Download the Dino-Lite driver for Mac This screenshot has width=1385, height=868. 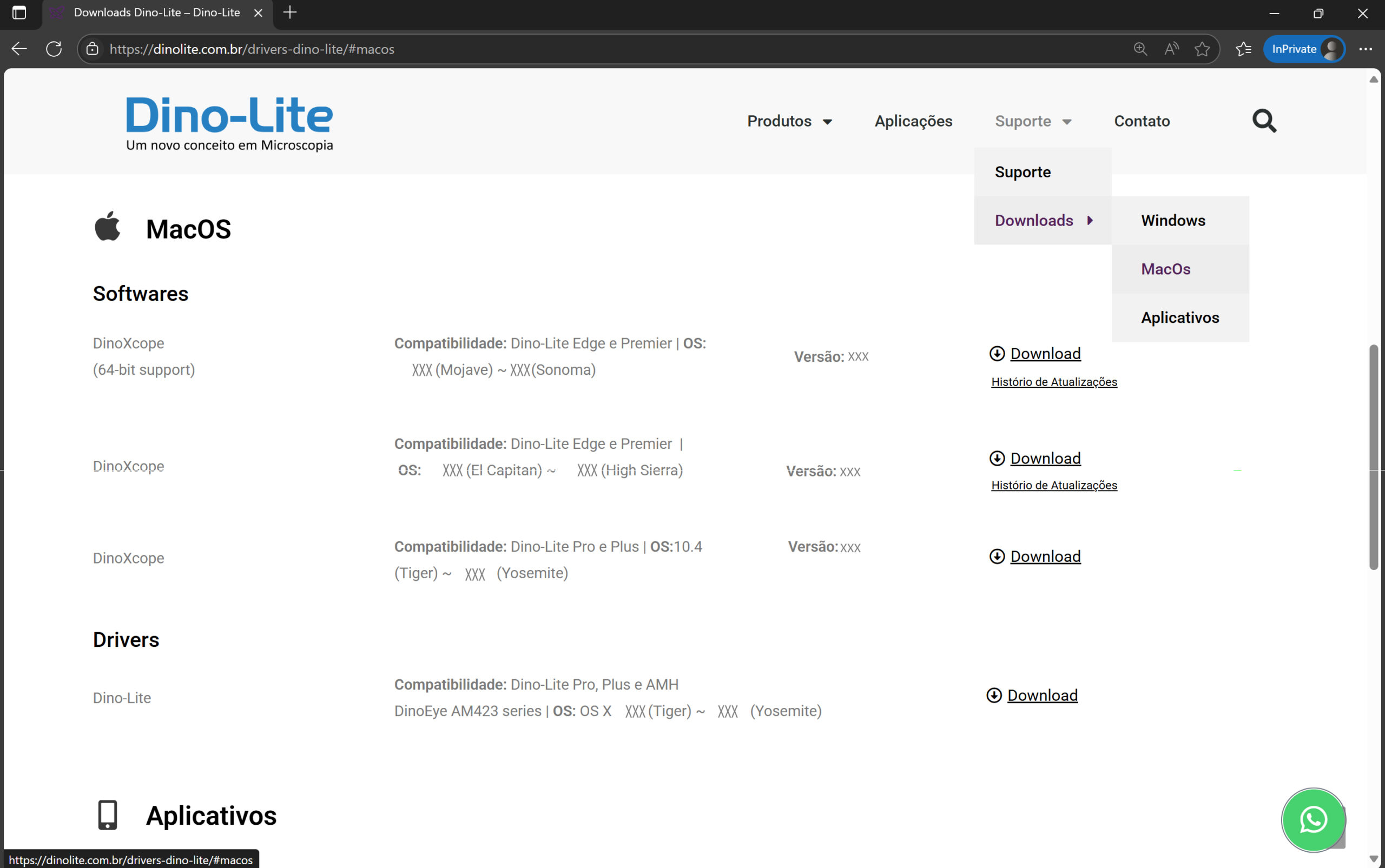point(1041,695)
